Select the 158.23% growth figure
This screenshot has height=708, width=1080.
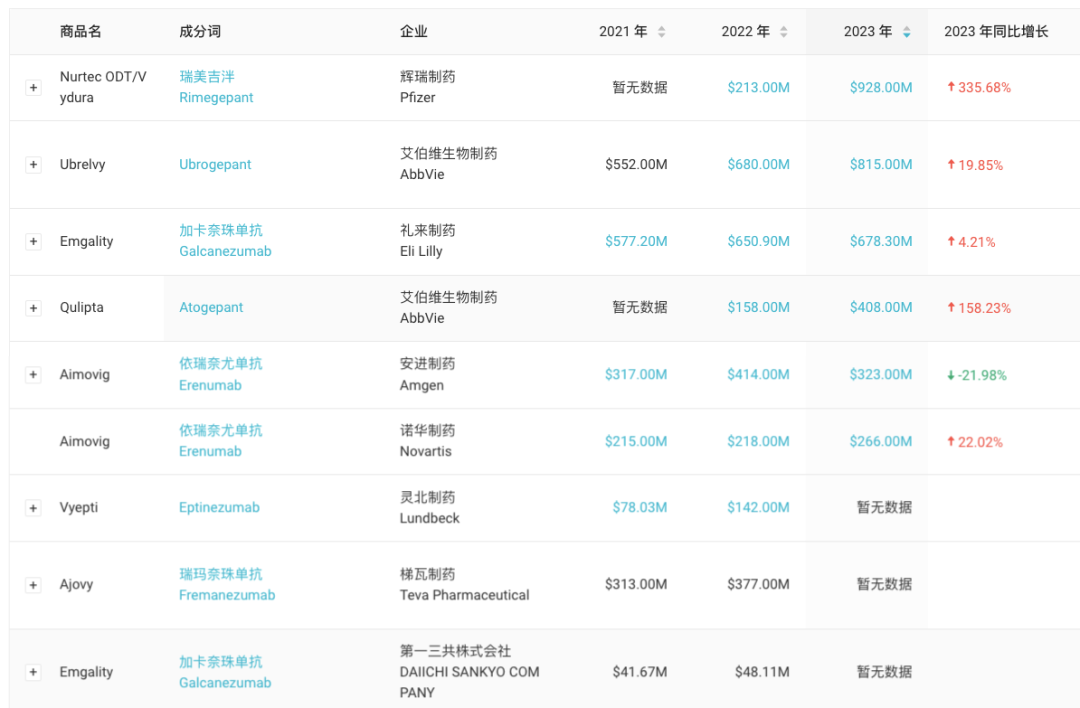click(979, 309)
